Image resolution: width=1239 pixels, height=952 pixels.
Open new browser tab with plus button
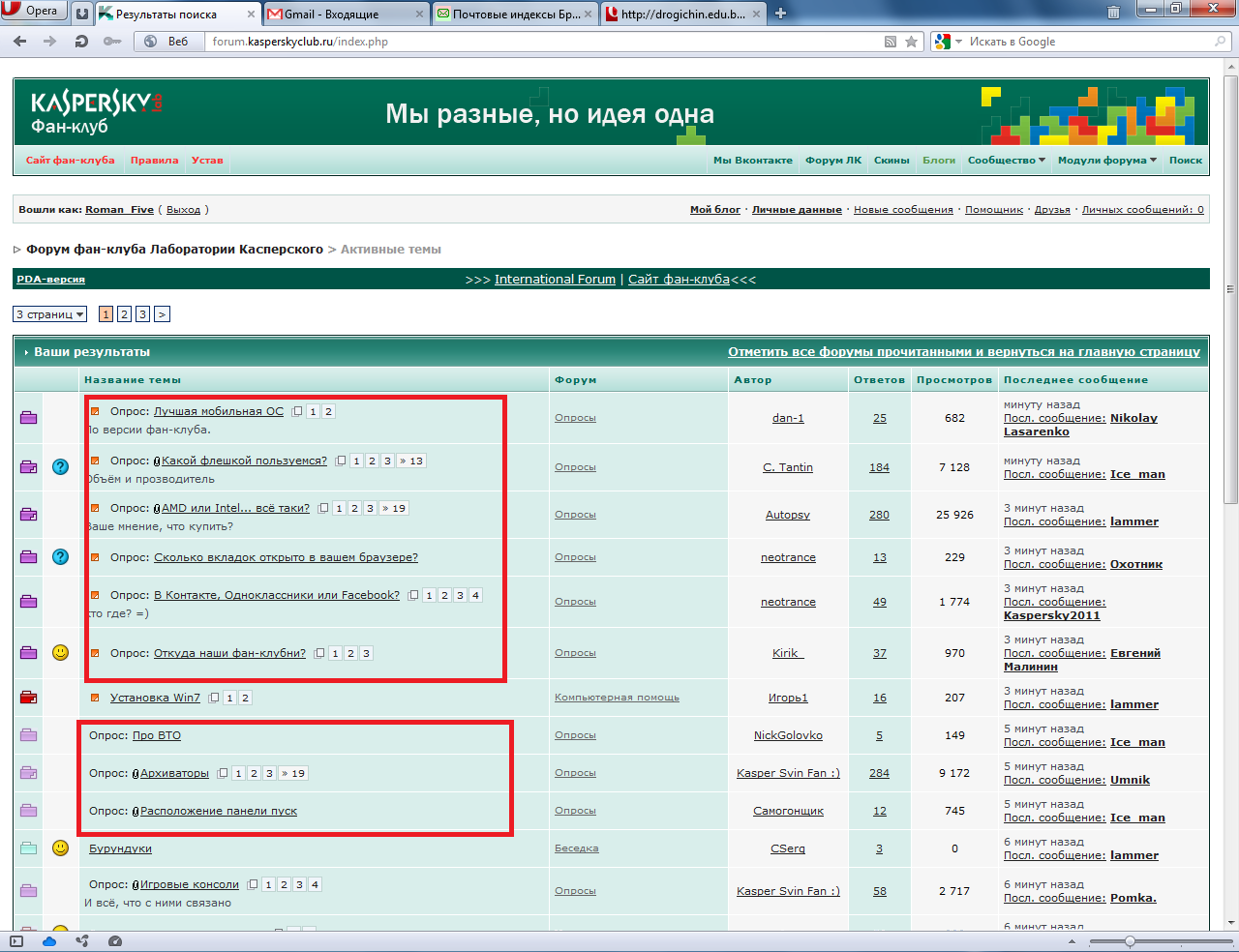click(x=781, y=14)
